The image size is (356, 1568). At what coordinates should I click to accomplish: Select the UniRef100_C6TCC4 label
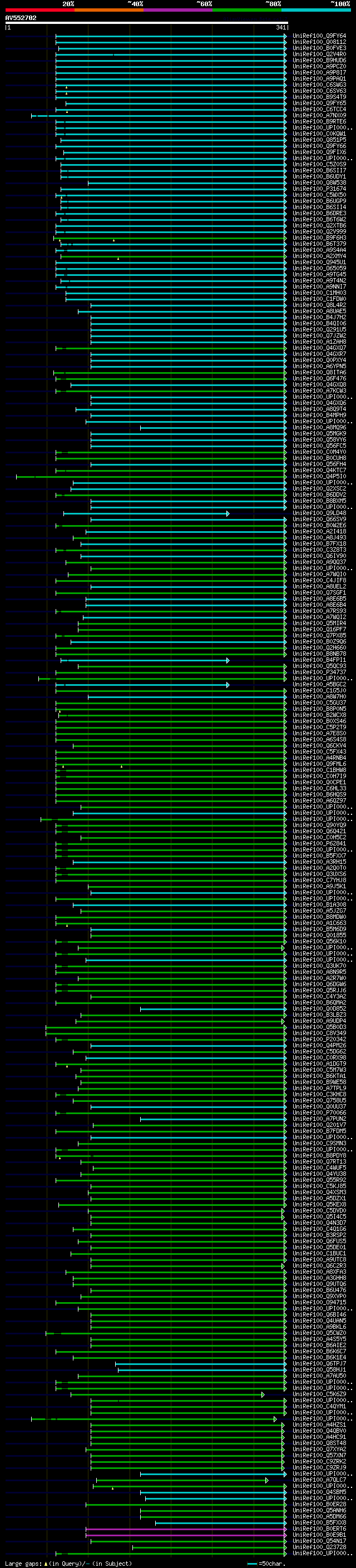point(319,110)
